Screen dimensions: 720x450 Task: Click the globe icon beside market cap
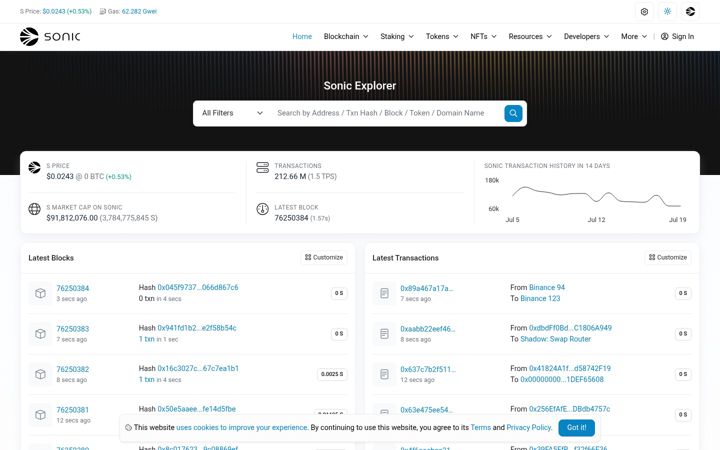[x=34, y=209]
